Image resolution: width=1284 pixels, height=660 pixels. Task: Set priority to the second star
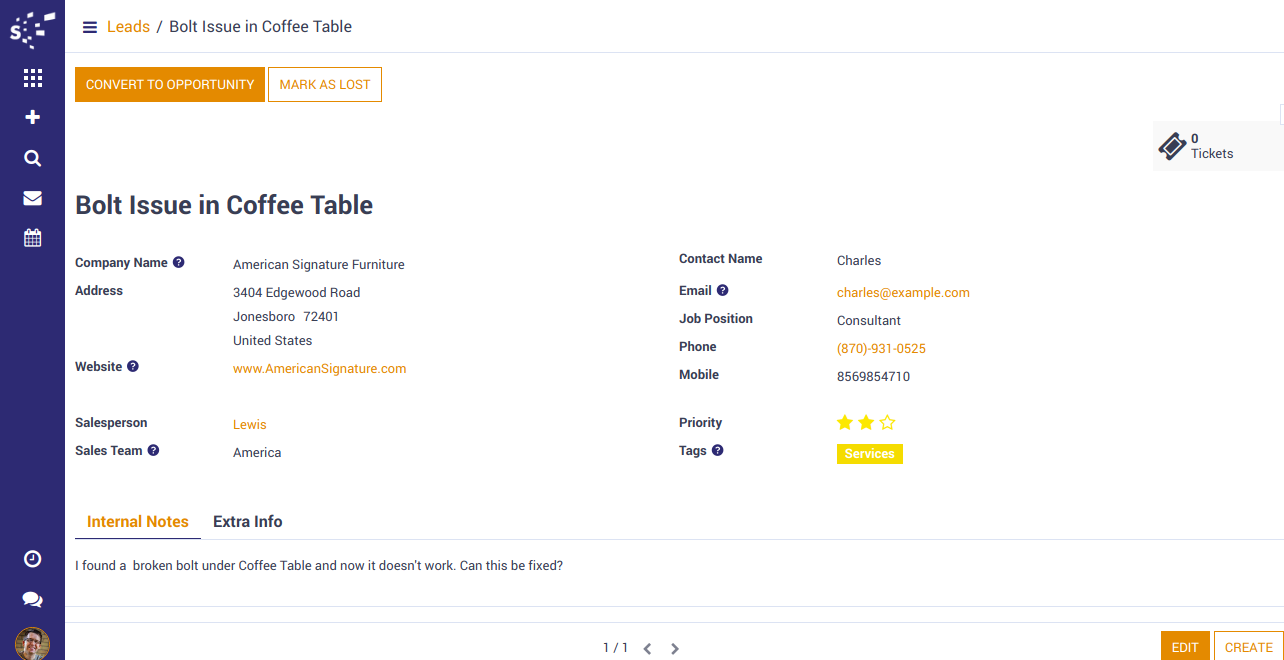tap(866, 422)
